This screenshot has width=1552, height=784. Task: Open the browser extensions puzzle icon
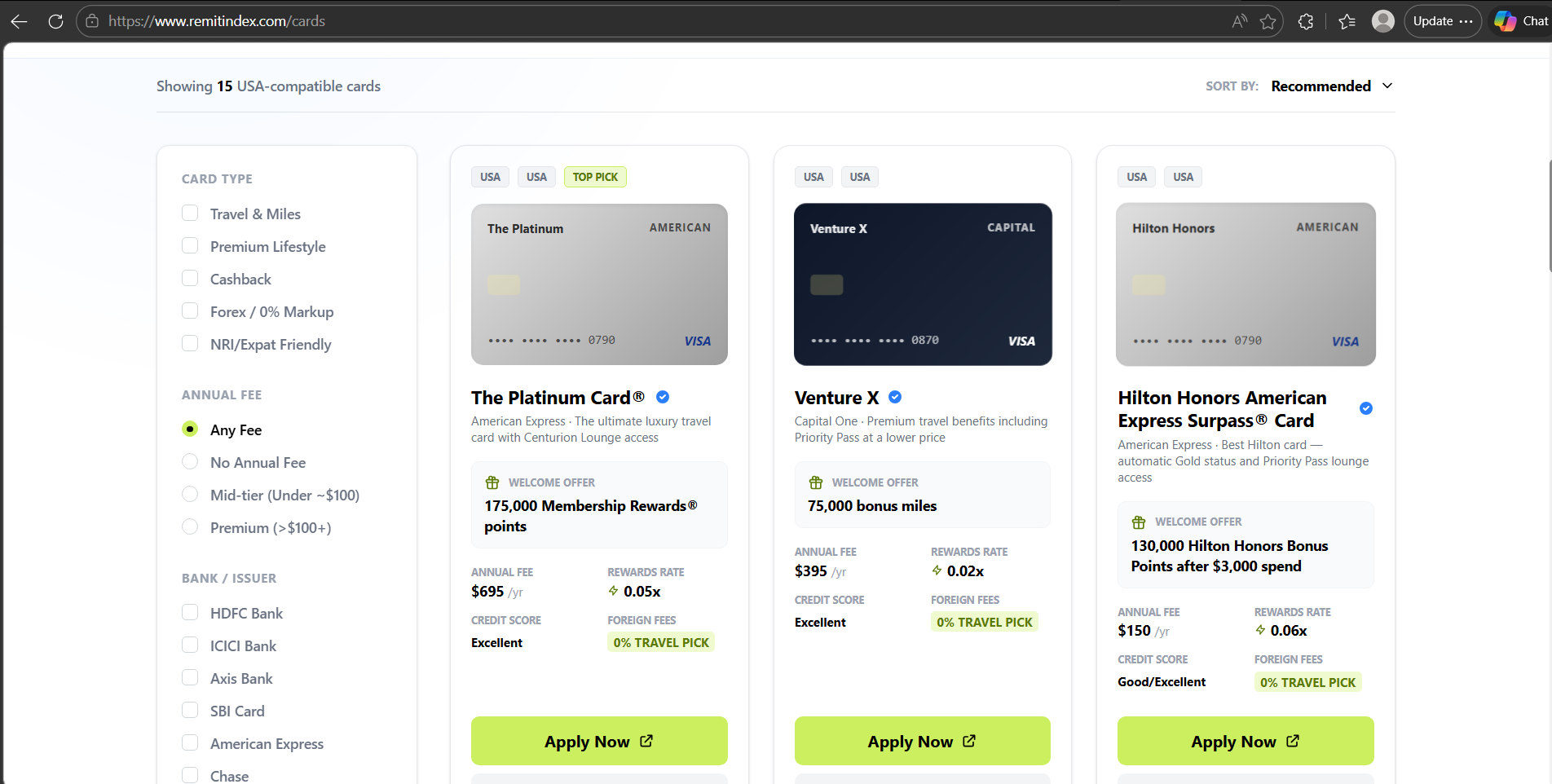coord(1306,21)
